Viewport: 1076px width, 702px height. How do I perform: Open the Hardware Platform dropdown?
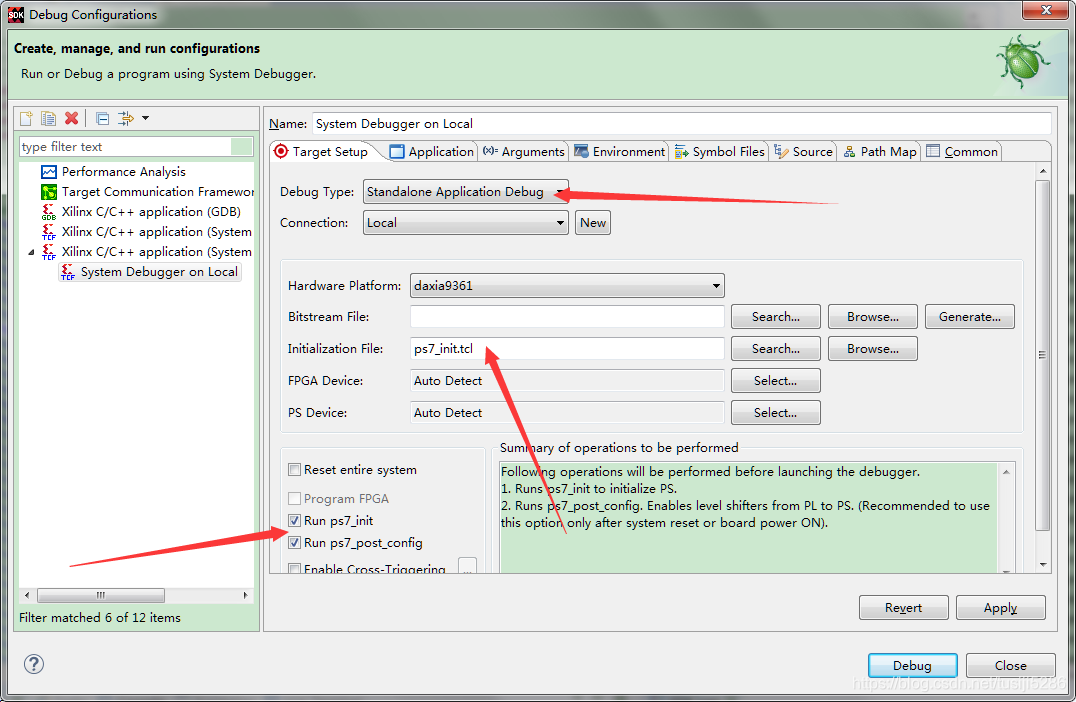click(567, 285)
